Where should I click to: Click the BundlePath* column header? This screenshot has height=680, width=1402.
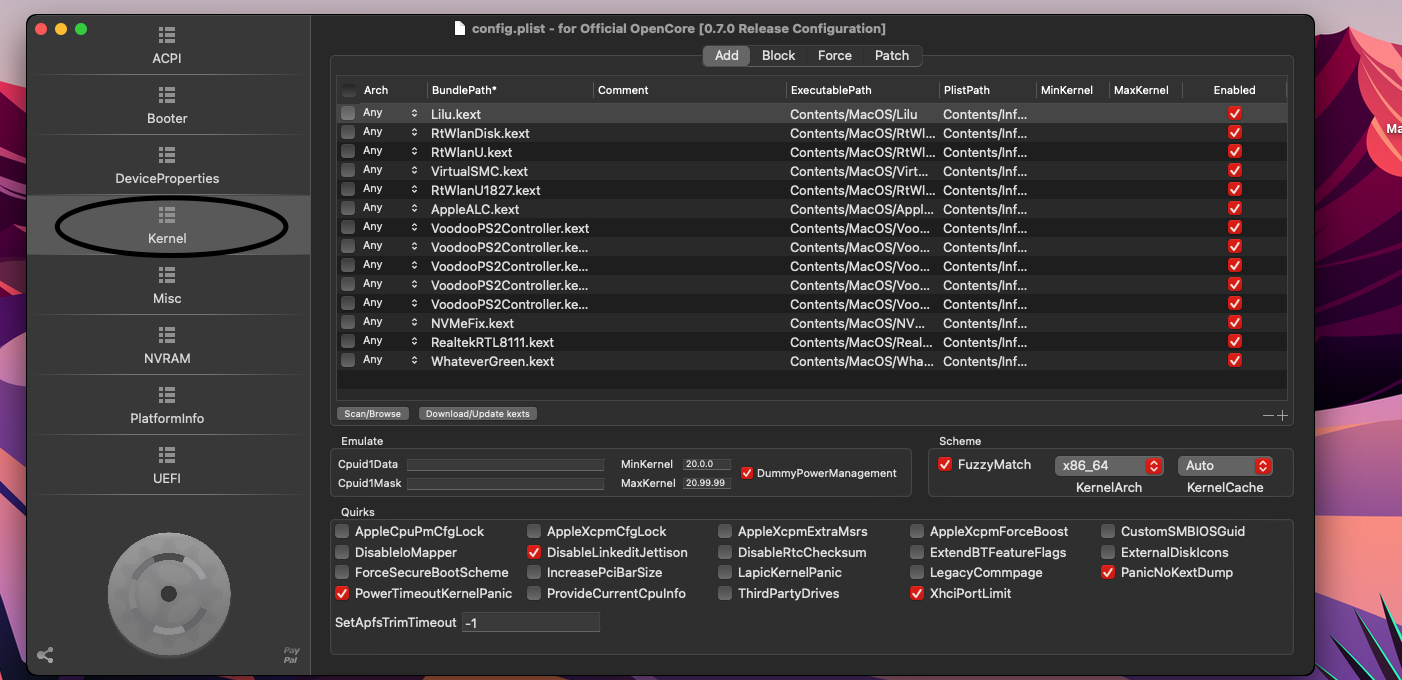510,90
